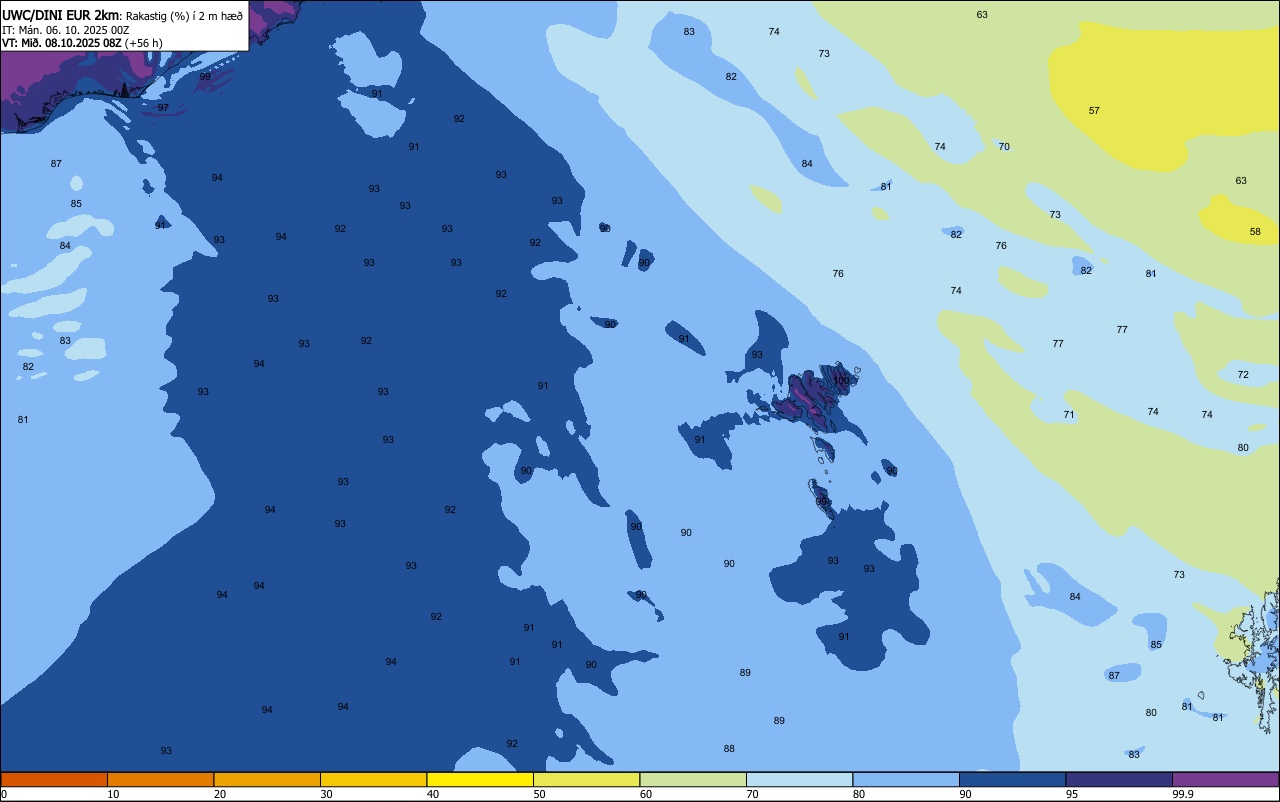The image size is (1280, 802).
Task: Click the humidity value 58 on the map
Action: click(x=1255, y=232)
